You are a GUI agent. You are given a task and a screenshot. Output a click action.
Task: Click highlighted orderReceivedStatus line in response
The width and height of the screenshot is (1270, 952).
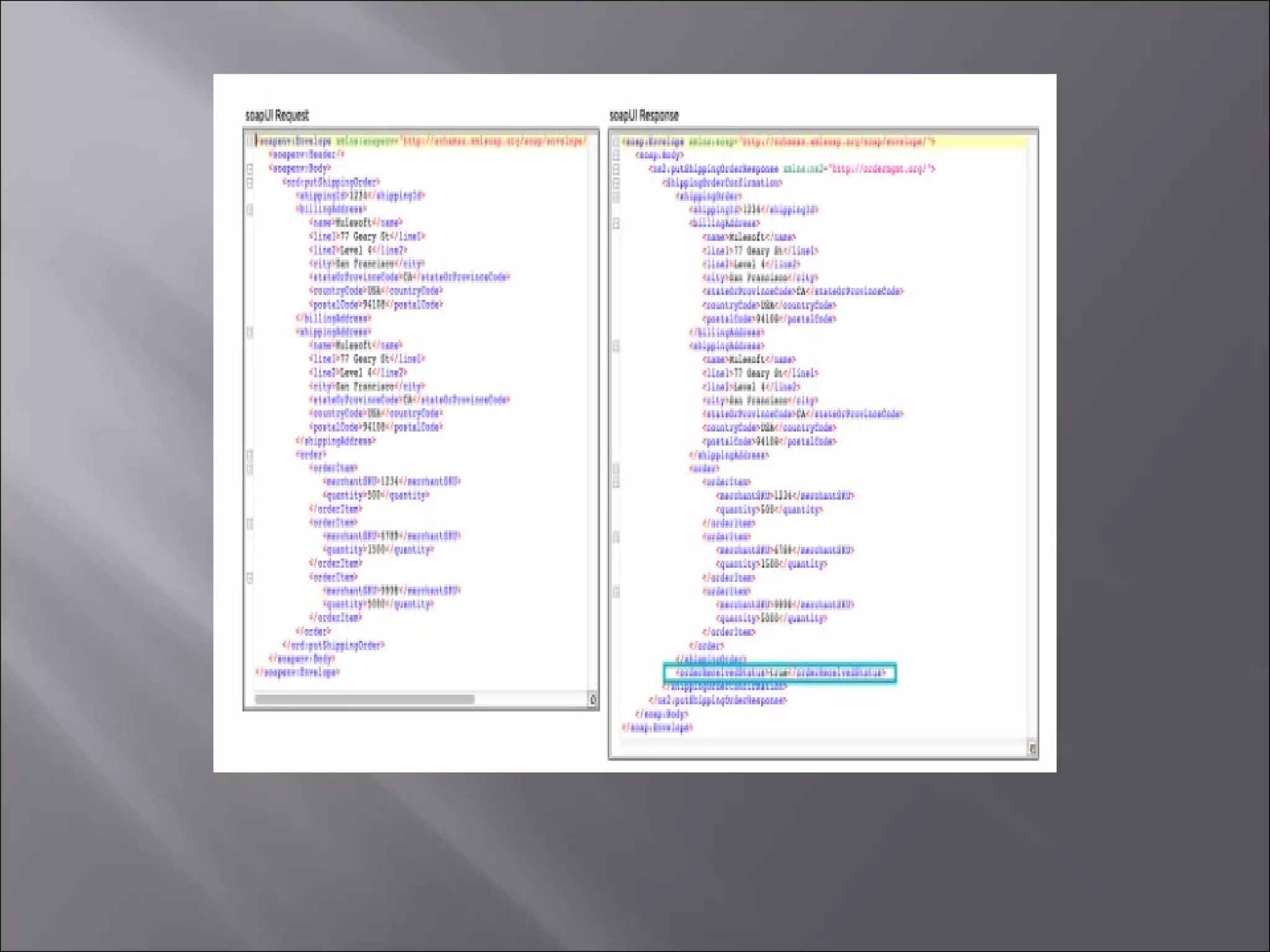point(779,673)
